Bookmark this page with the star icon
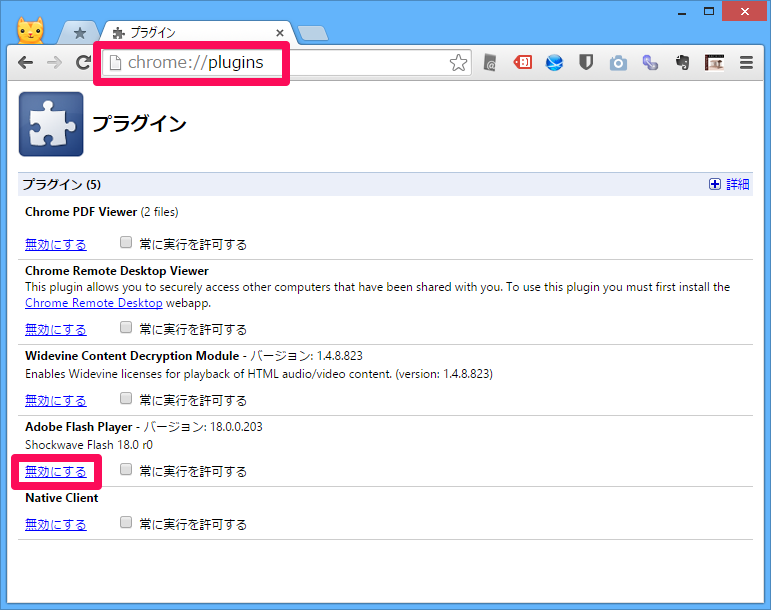The height and width of the screenshot is (610, 771). (458, 63)
